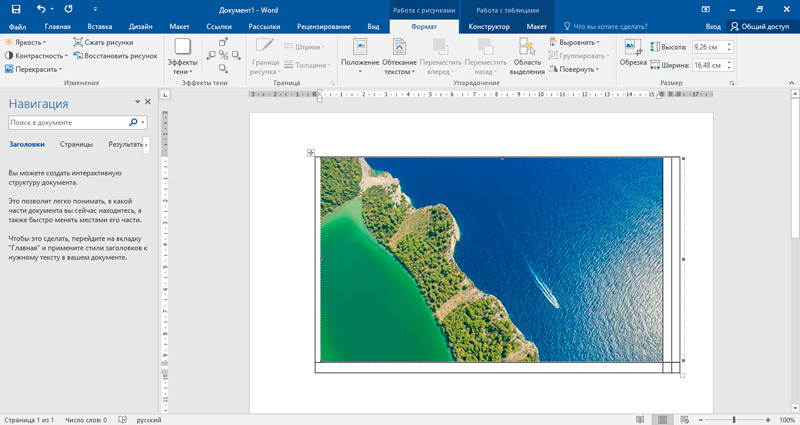The height and width of the screenshot is (425, 800).
Task: Expand the Brightness (Яркость) dropdown
Action: 28,43
